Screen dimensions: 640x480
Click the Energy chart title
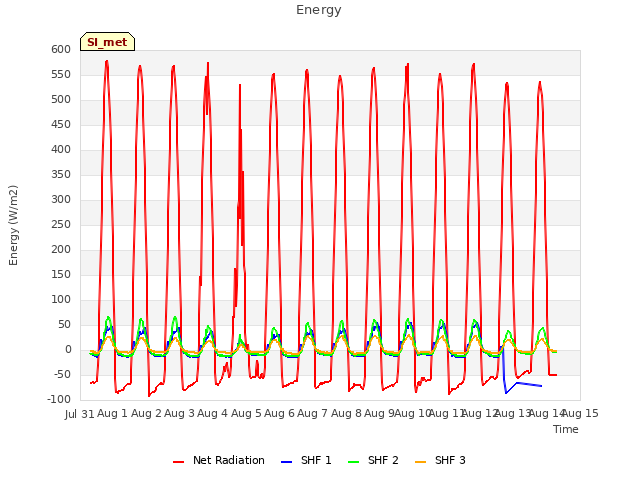coord(319,10)
